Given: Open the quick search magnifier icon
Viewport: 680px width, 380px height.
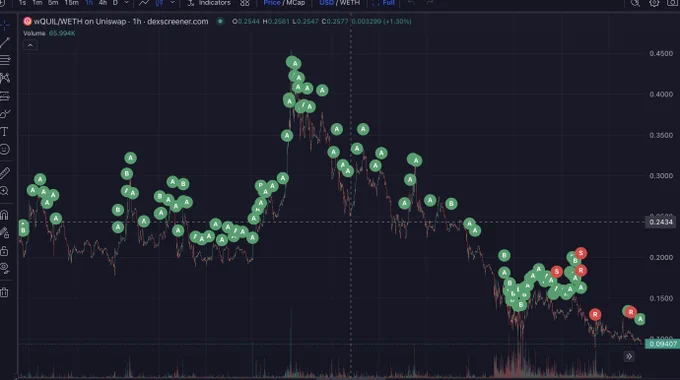Looking at the screenshot, I should [635, 3].
